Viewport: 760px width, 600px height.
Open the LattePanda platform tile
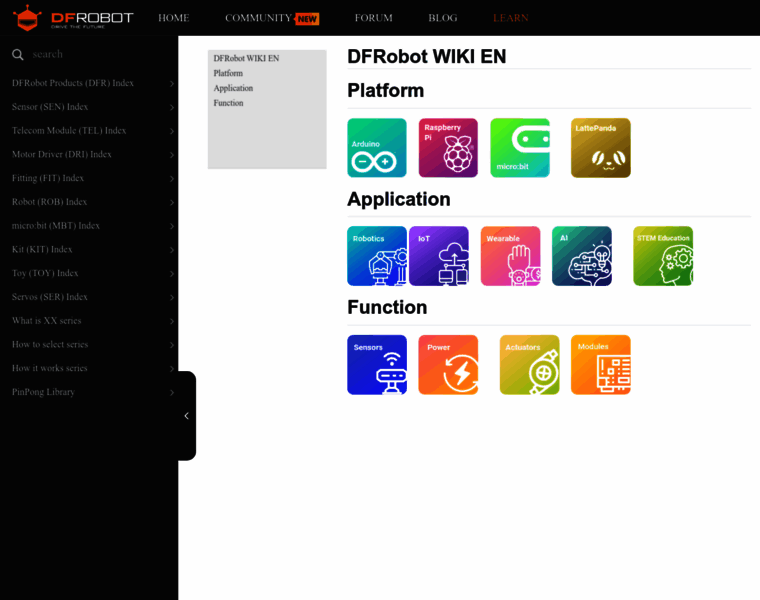coord(601,148)
